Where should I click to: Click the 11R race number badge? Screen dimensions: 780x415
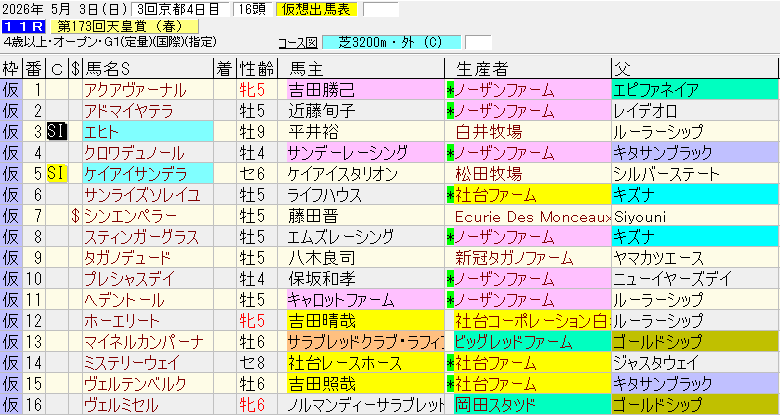click(x=18, y=26)
